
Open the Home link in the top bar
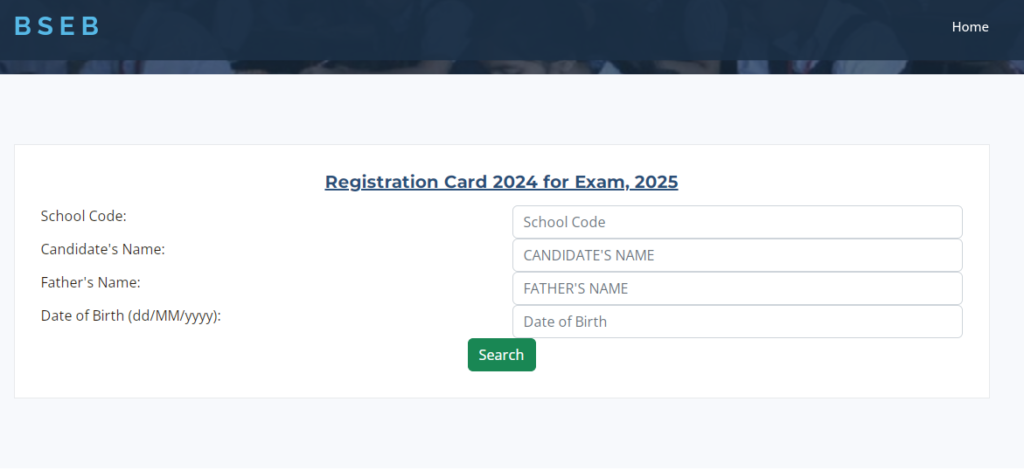pos(969,27)
